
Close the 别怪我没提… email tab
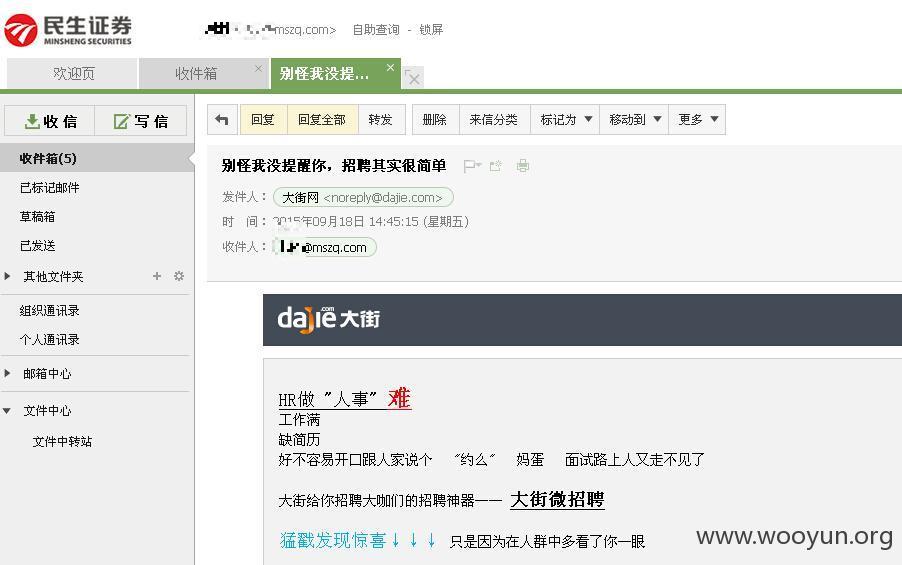point(391,67)
